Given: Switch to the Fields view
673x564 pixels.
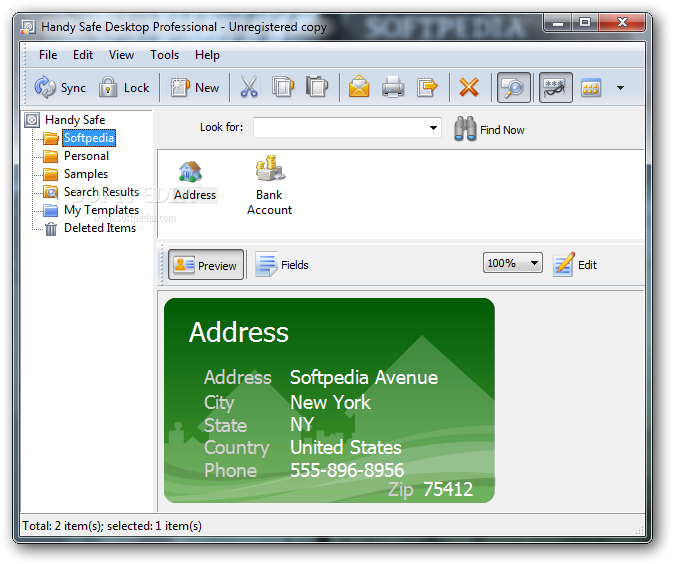Looking at the screenshot, I should (282, 265).
